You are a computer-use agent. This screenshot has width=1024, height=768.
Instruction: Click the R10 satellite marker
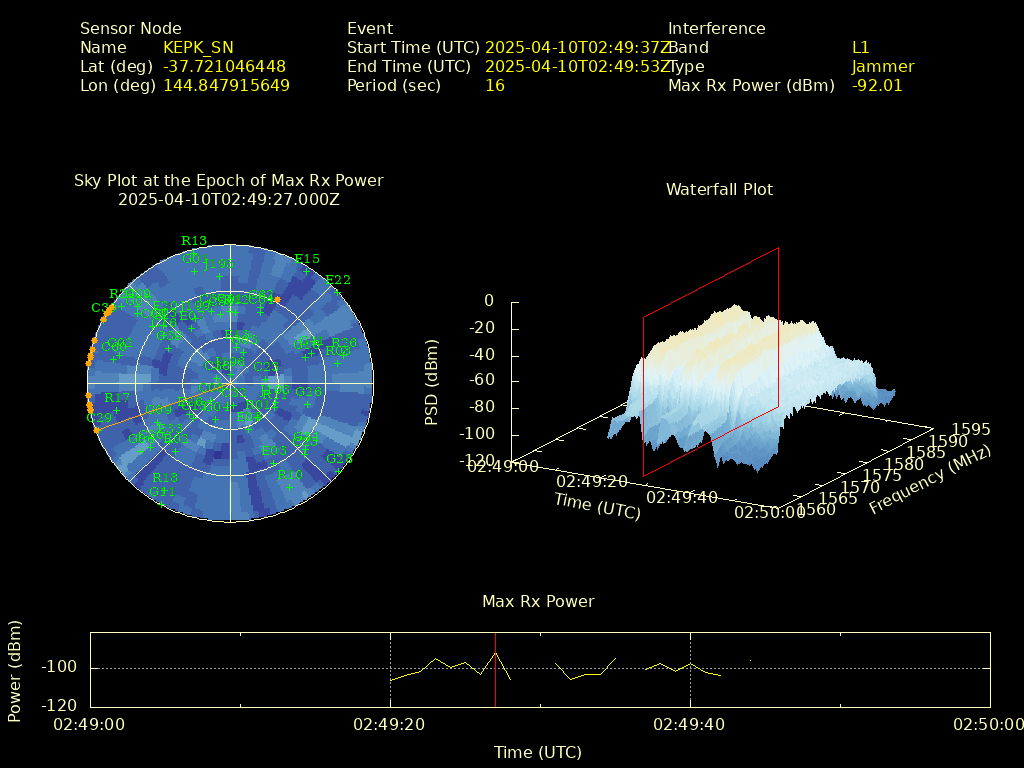click(x=289, y=486)
